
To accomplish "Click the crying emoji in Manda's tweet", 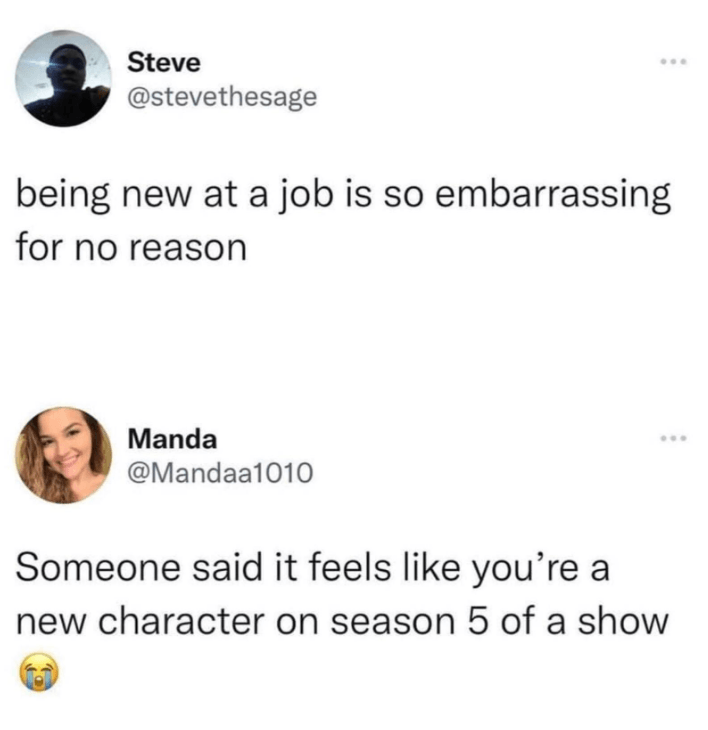I will pos(39,672).
